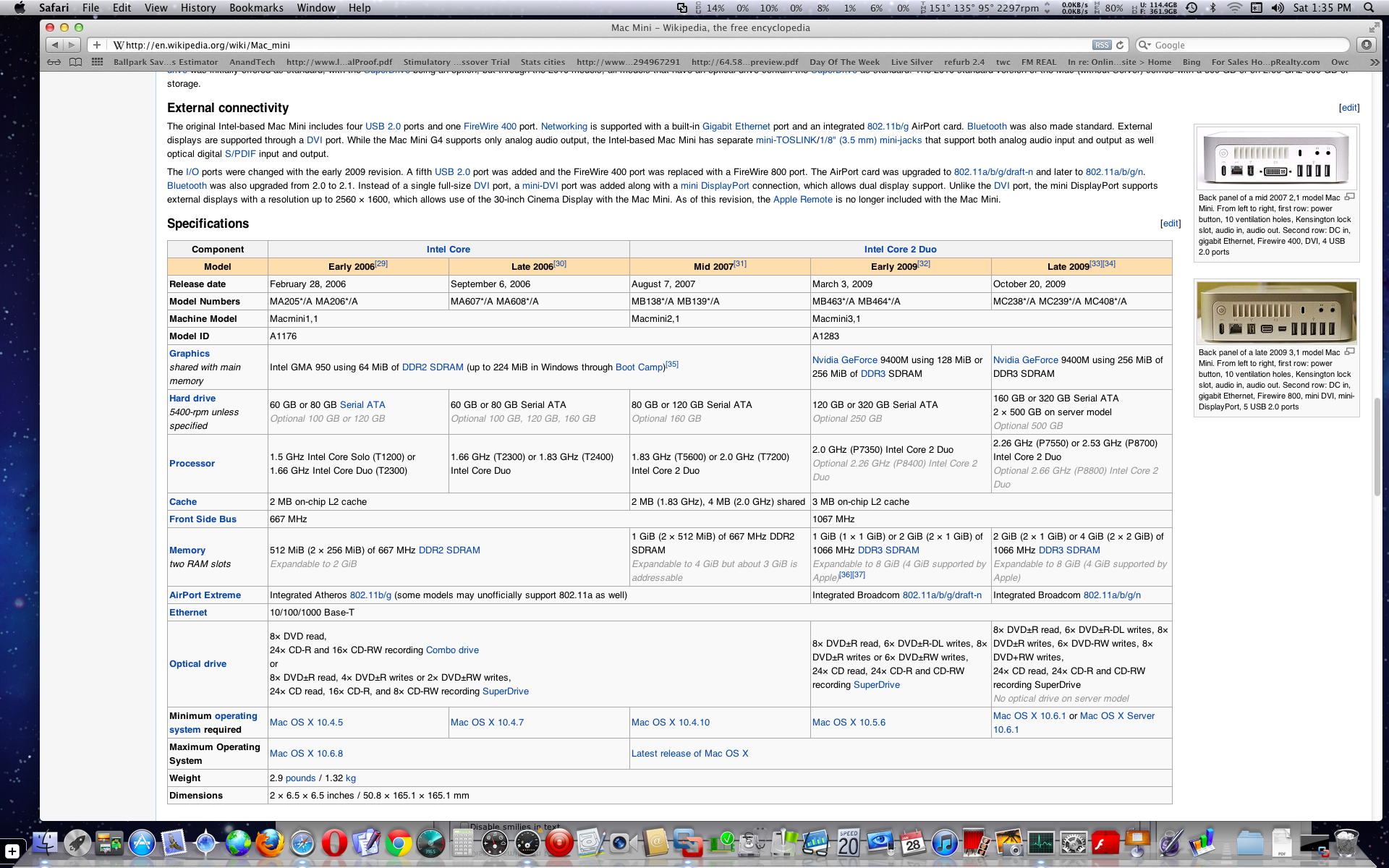The height and width of the screenshot is (868, 1389).
Task: Enlarge the mid 2007 Mac Mini thumbnail caption icon
Action: 1349,197
